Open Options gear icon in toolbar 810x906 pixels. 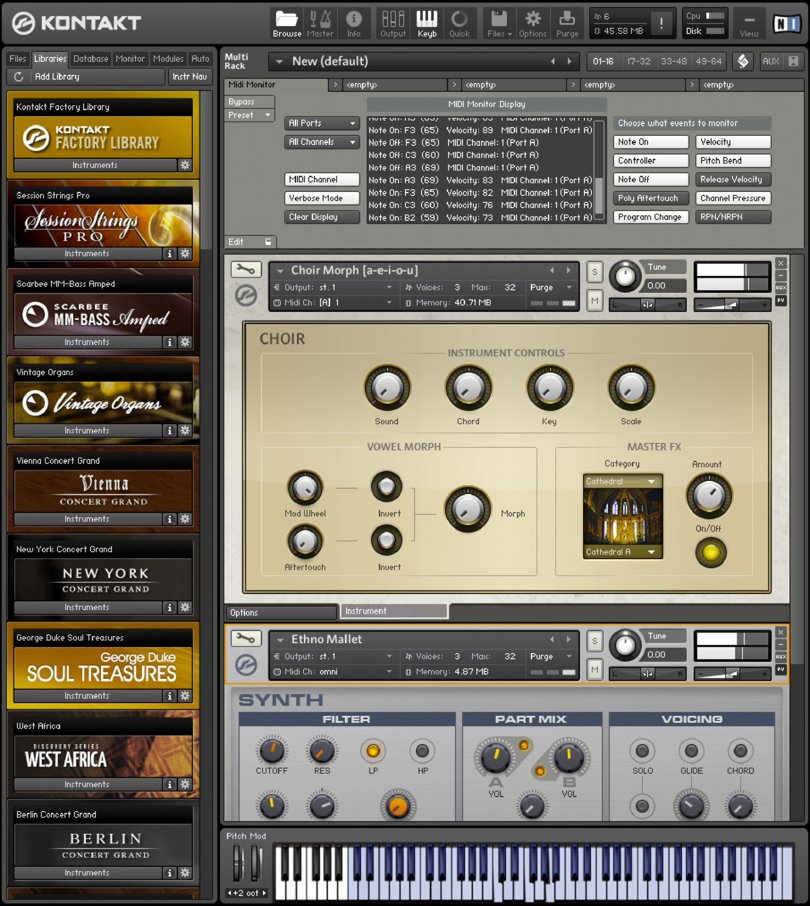coord(533,22)
